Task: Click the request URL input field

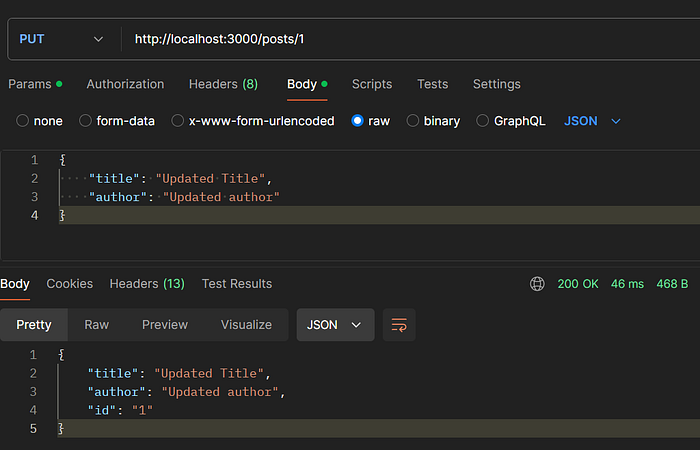Action: 411,39
